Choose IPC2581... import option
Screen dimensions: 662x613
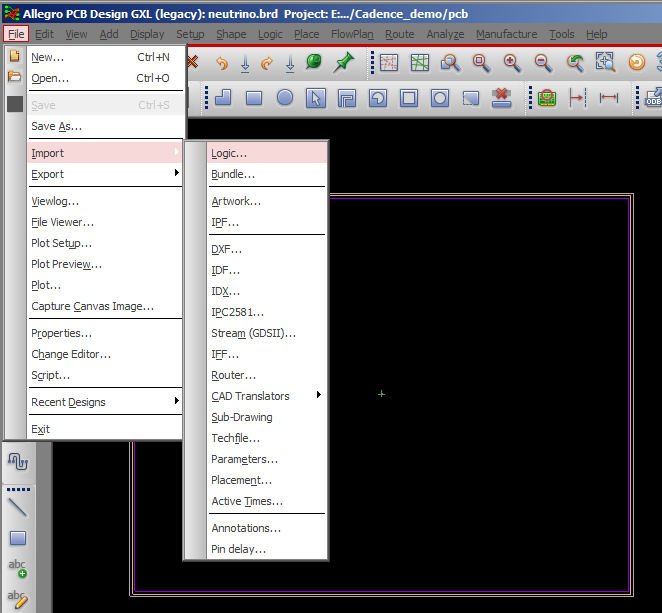click(x=267, y=312)
